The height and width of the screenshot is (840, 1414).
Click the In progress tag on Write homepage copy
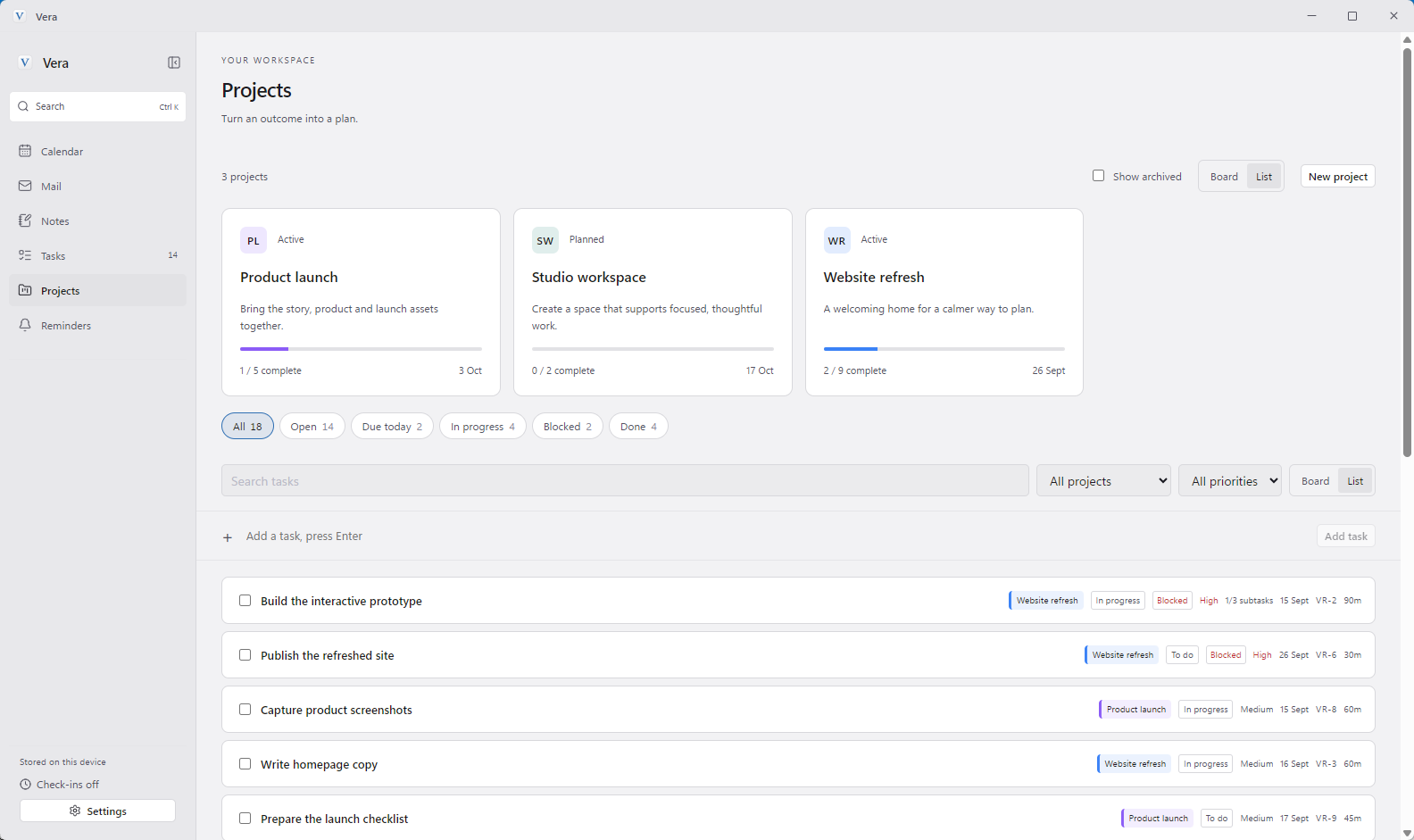1205,764
